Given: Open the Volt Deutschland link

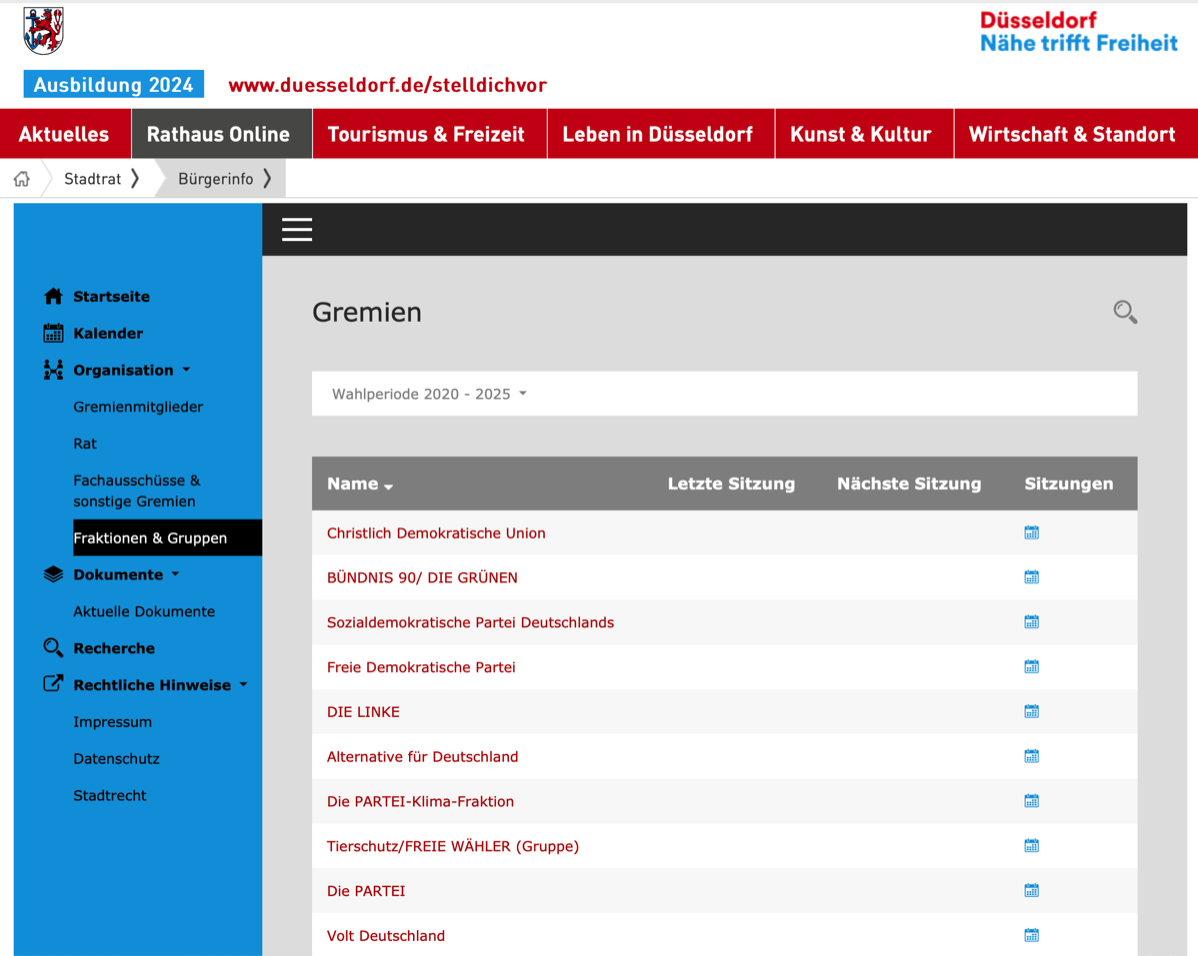Looking at the screenshot, I should click(x=386, y=935).
